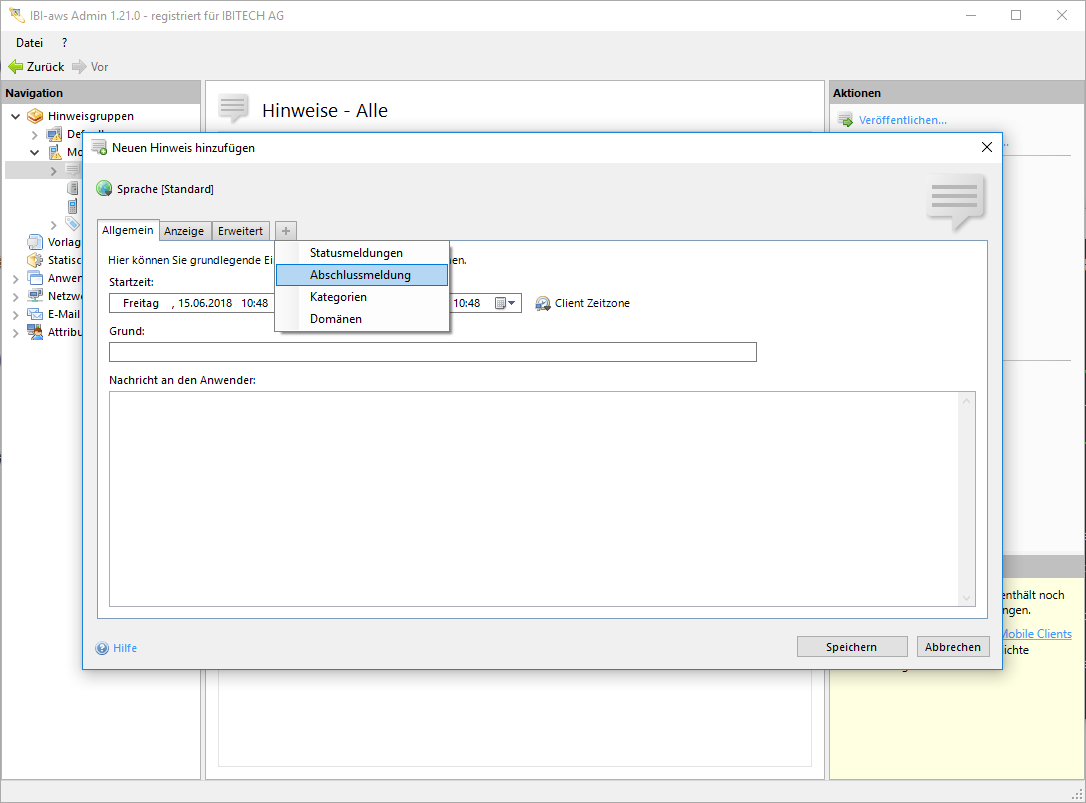The width and height of the screenshot is (1086, 803).
Task: Click the Hilfe question mark icon
Action: [102, 648]
